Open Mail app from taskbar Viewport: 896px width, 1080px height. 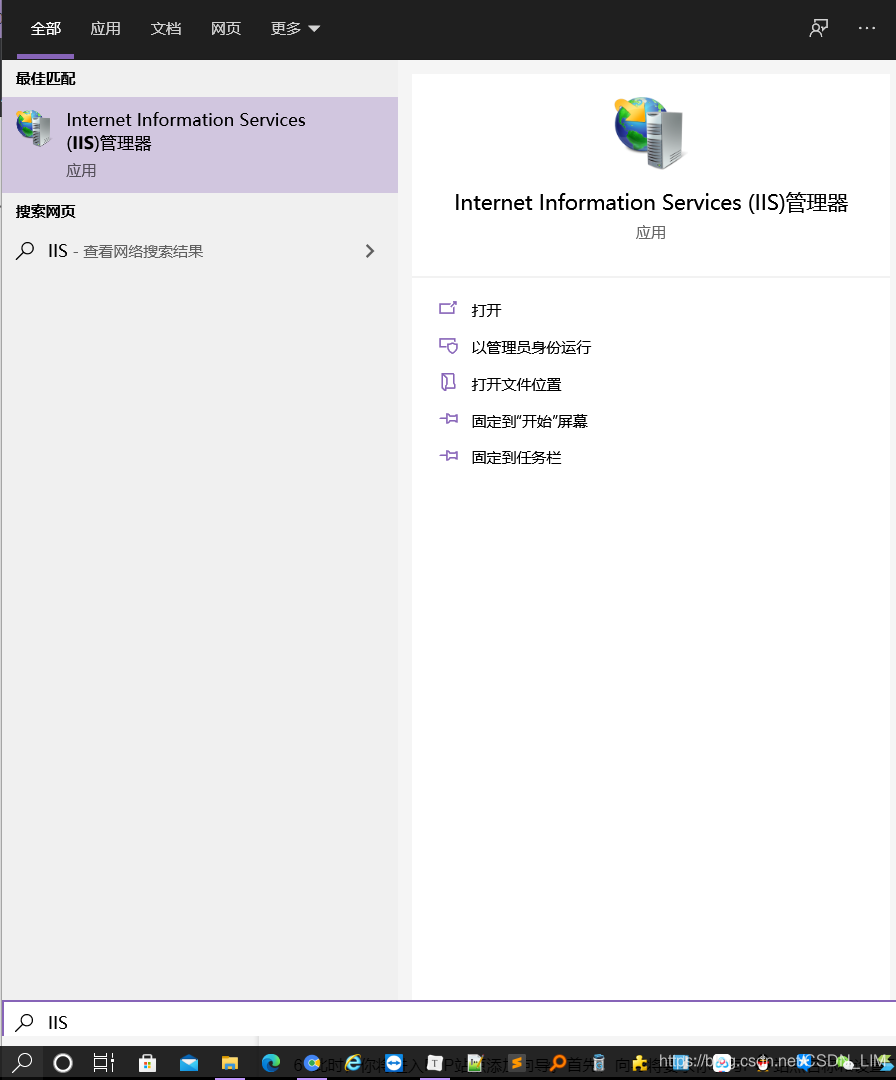(189, 1063)
